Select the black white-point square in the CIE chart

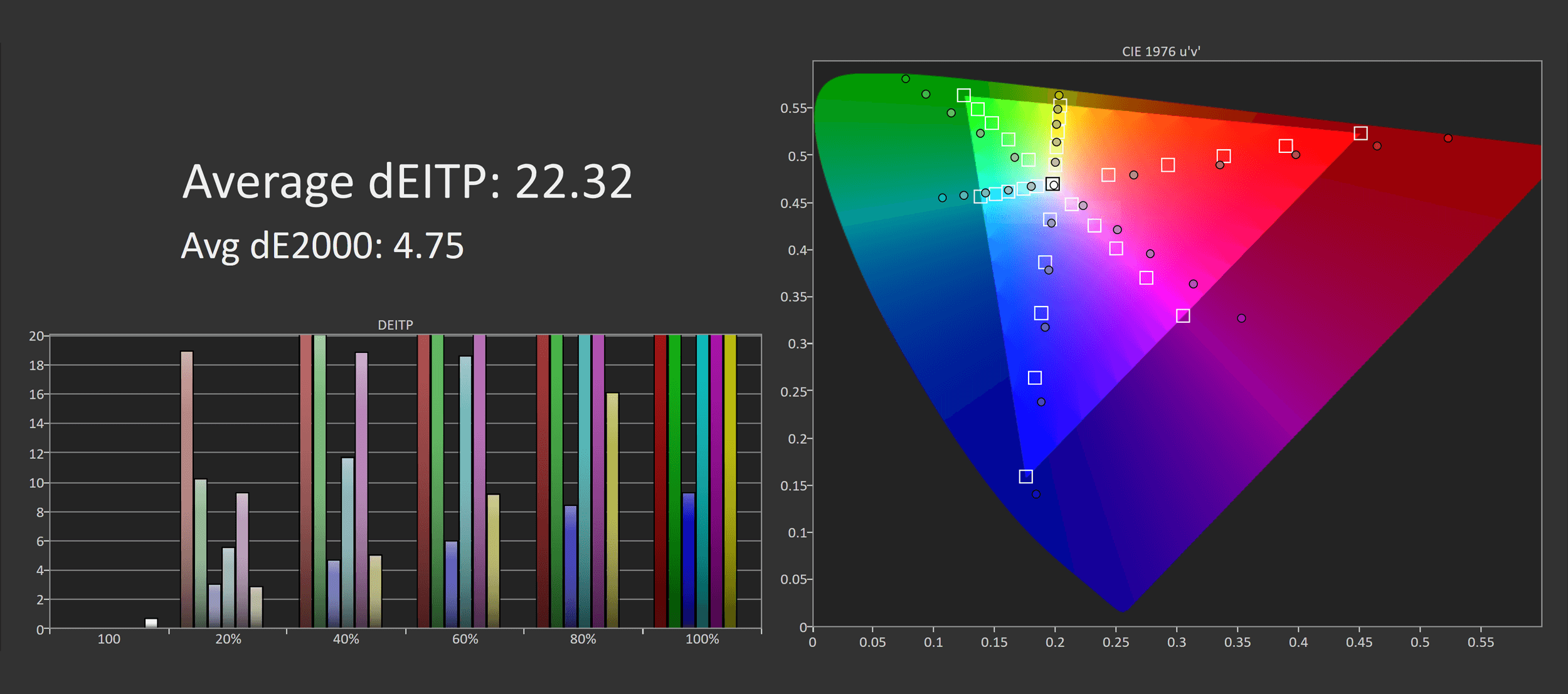(1052, 184)
